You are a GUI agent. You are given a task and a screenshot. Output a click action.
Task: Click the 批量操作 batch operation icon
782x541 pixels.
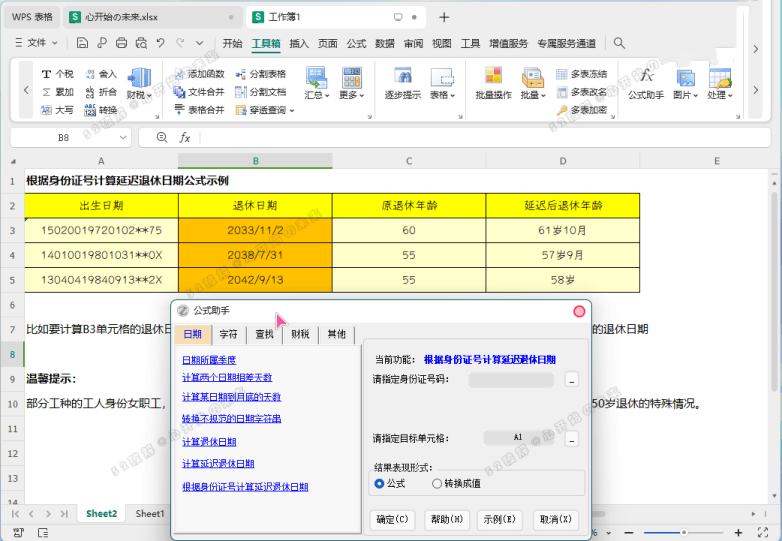pos(493,83)
